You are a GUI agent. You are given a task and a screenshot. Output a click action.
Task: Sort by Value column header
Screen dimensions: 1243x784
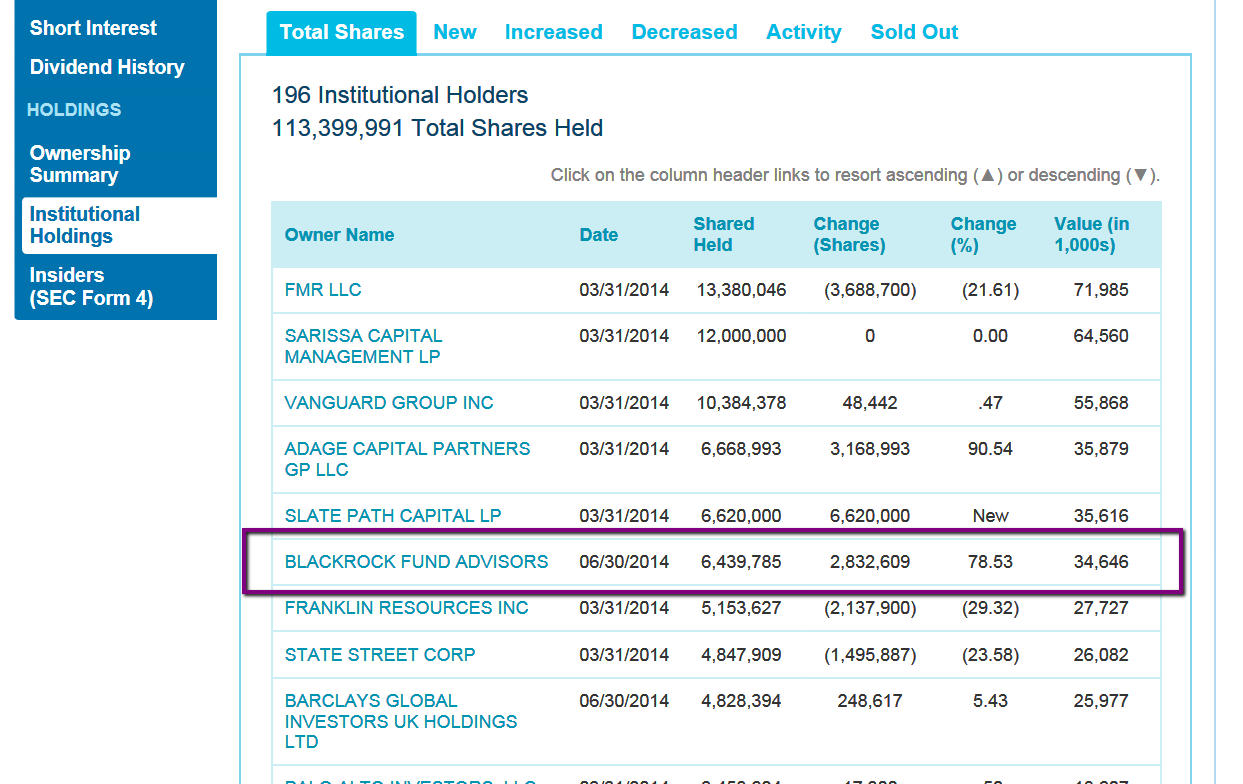[1091, 234]
